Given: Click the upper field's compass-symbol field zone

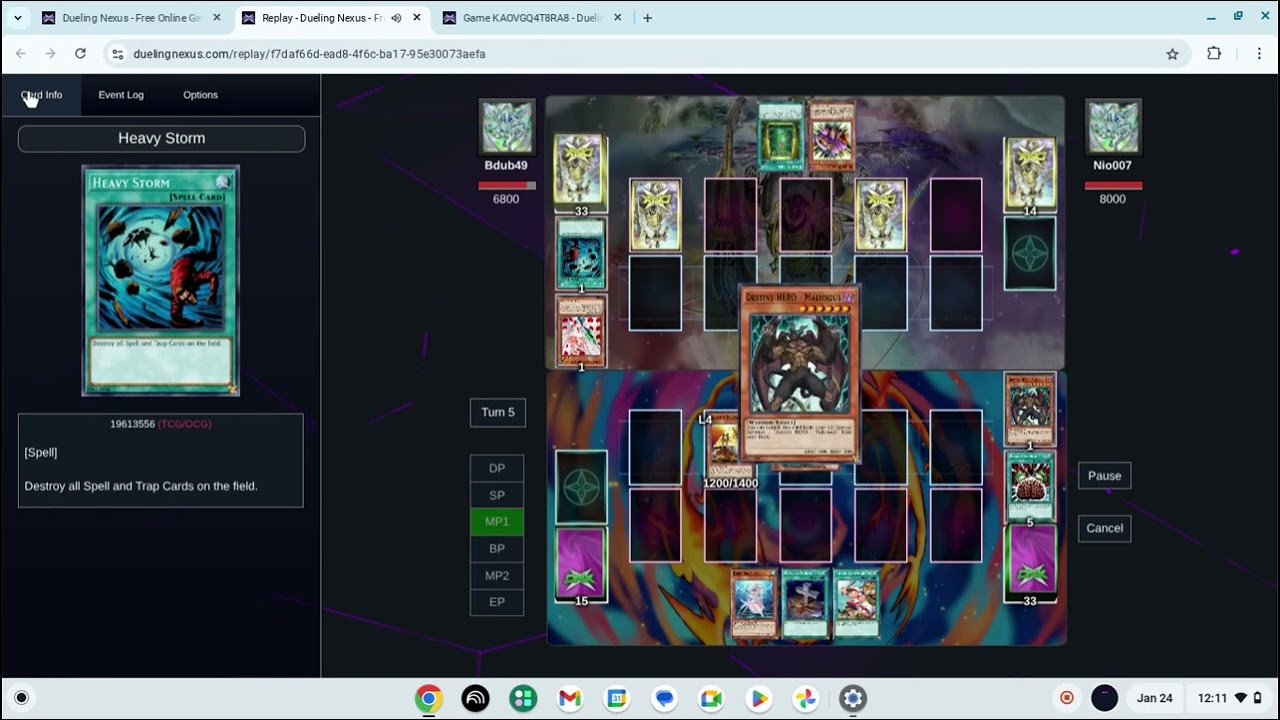Looking at the screenshot, I should click(x=1030, y=254).
